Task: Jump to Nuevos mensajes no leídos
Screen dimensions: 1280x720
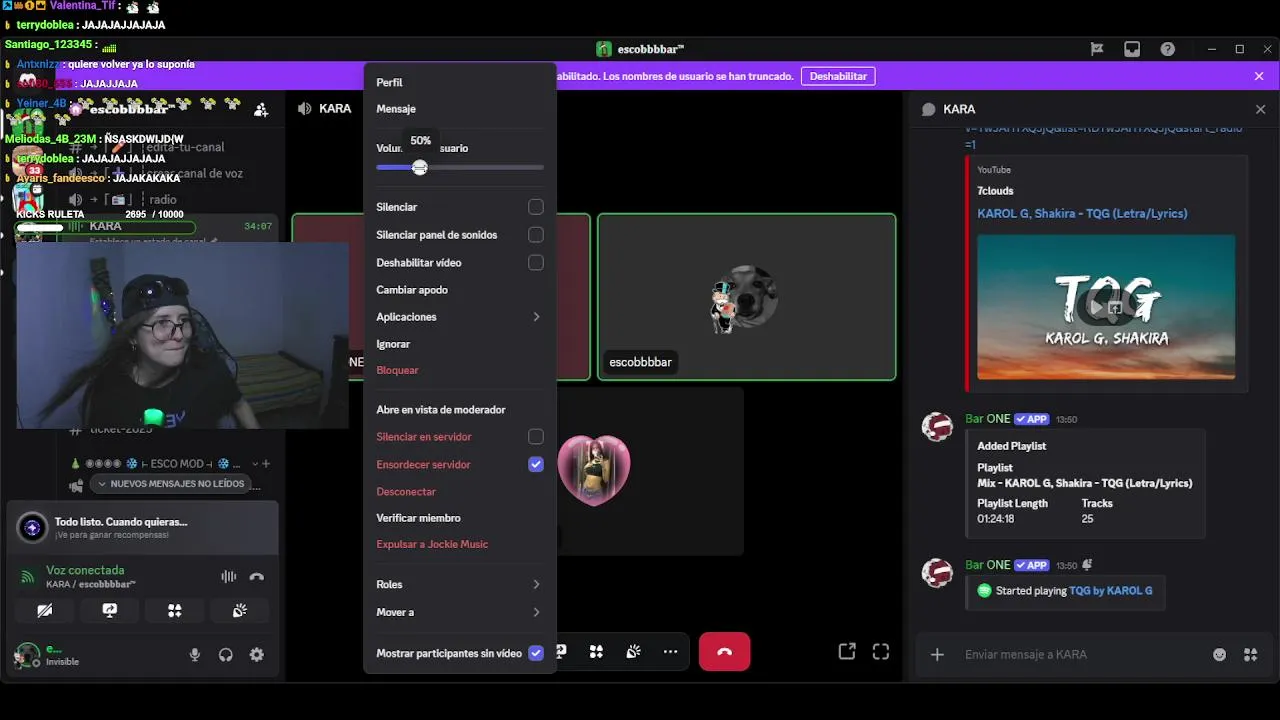Action: click(170, 484)
